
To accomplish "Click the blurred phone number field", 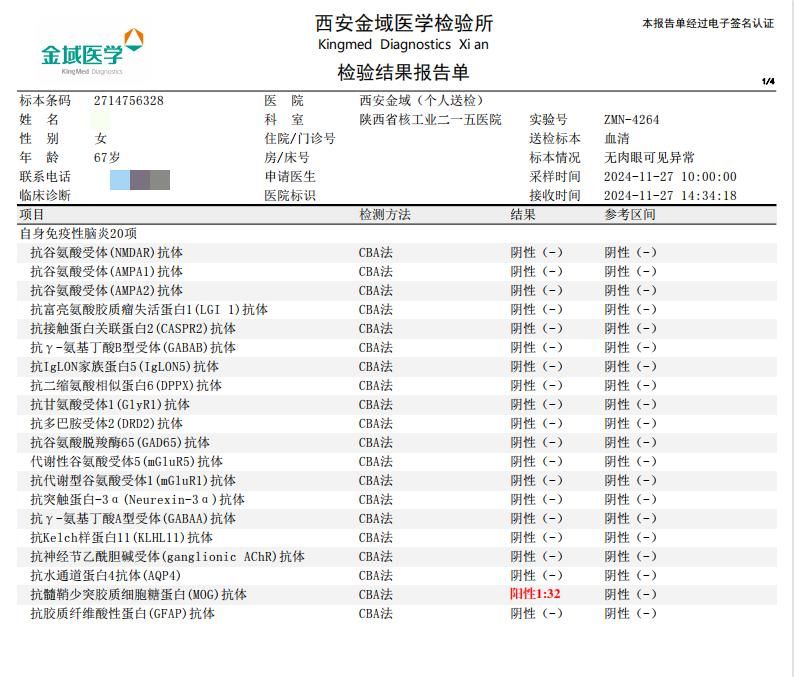I will (140, 180).
